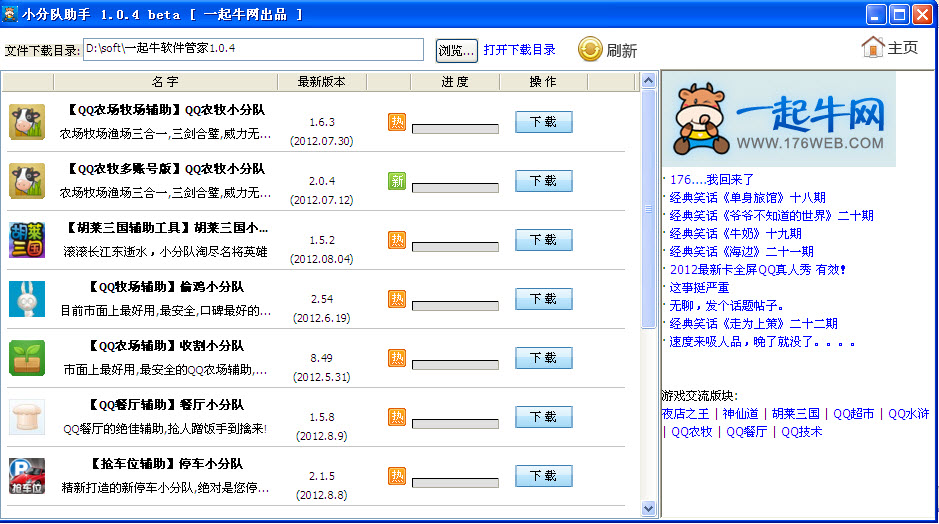Image resolution: width=939 pixels, height=524 pixels.
Task: Open link 176....我回来了
Action: (711, 180)
